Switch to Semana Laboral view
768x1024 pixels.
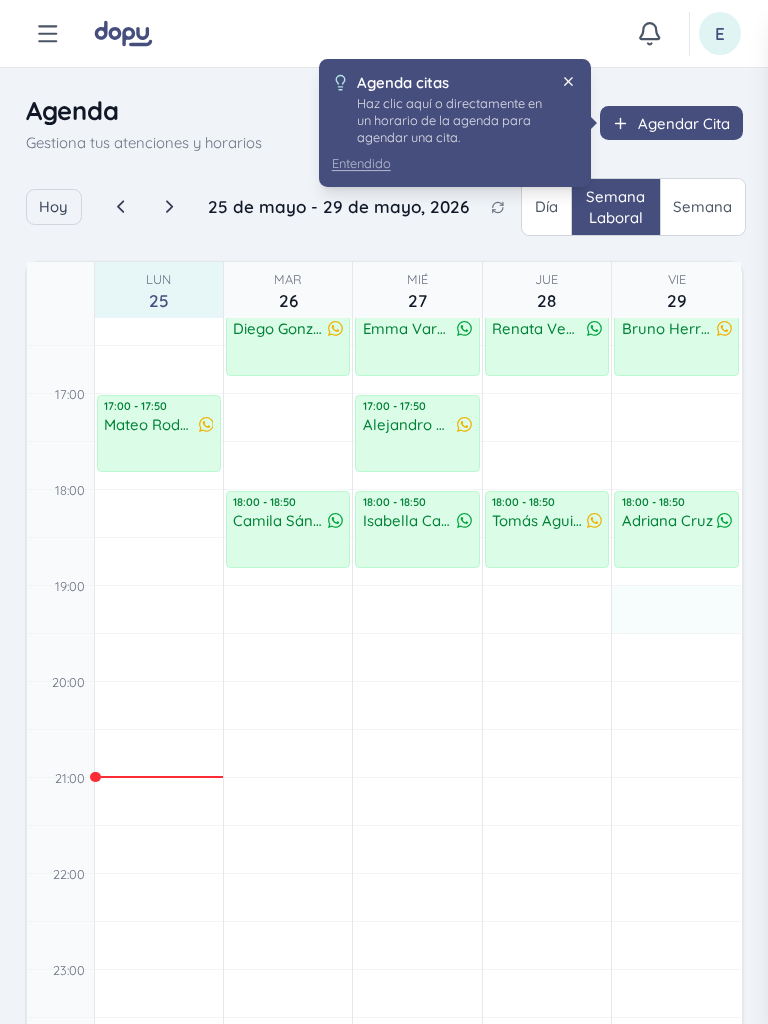click(616, 207)
